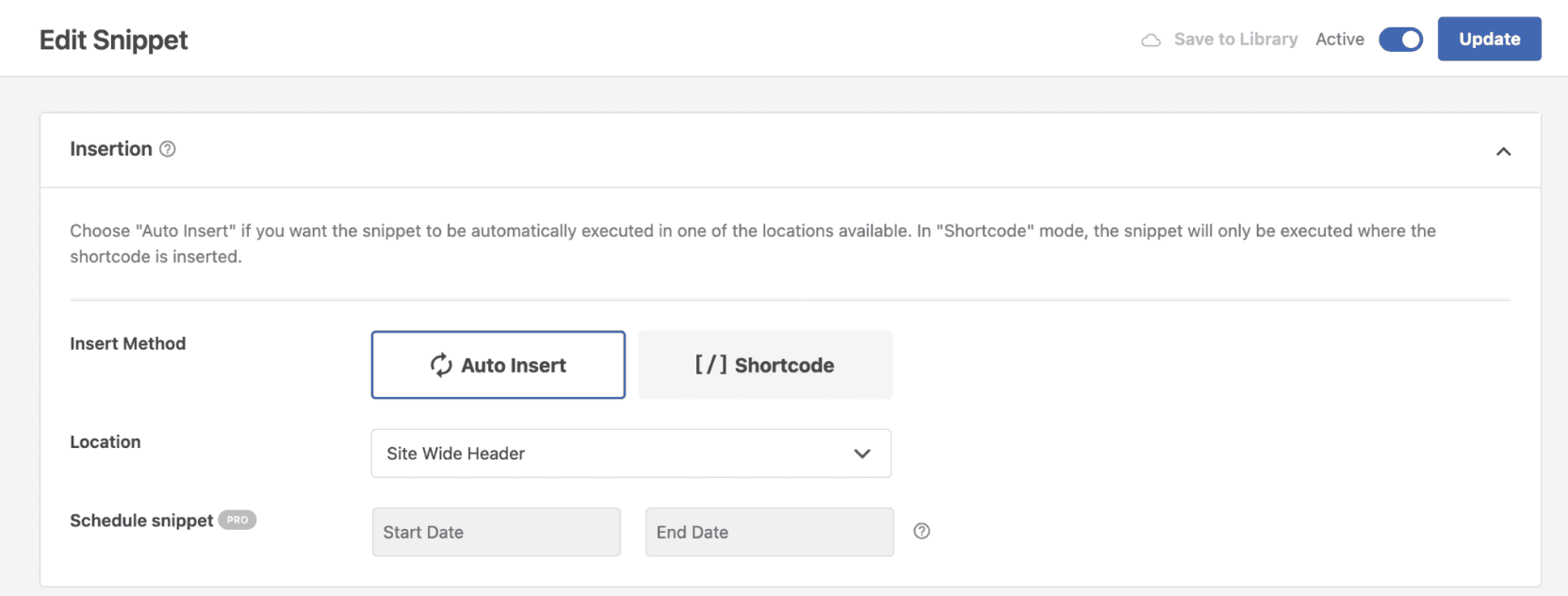1568x596 pixels.
Task: Click the brackets icon on Shortcode
Action: point(711,365)
